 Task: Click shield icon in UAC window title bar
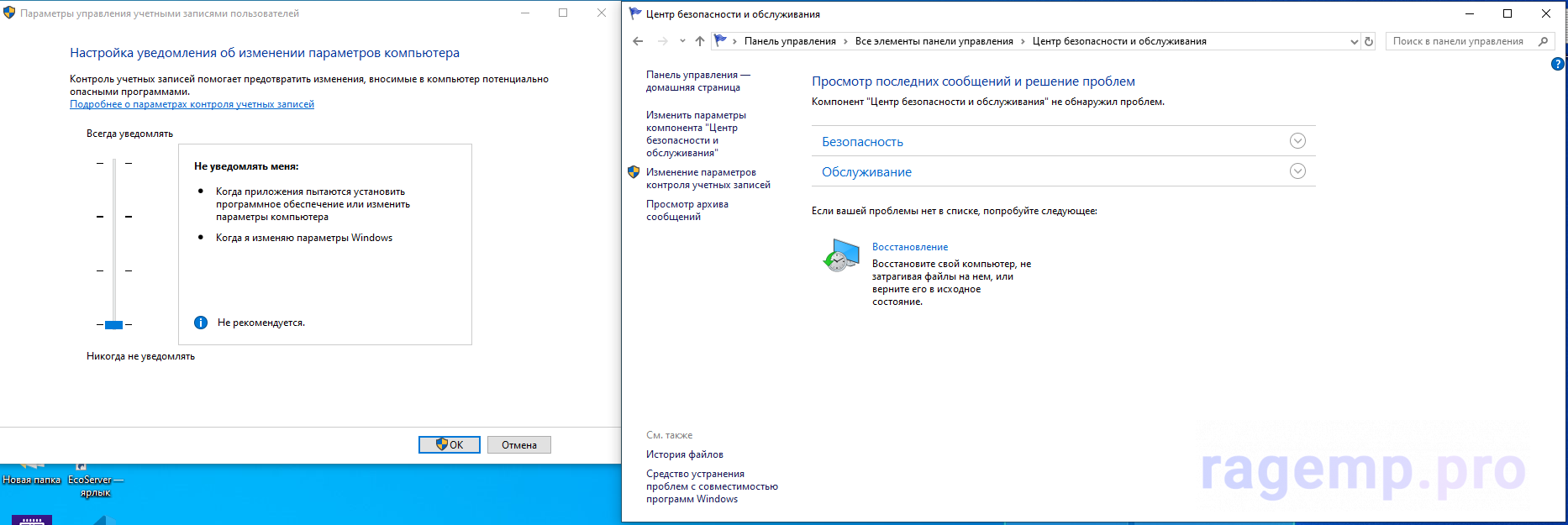(9, 13)
